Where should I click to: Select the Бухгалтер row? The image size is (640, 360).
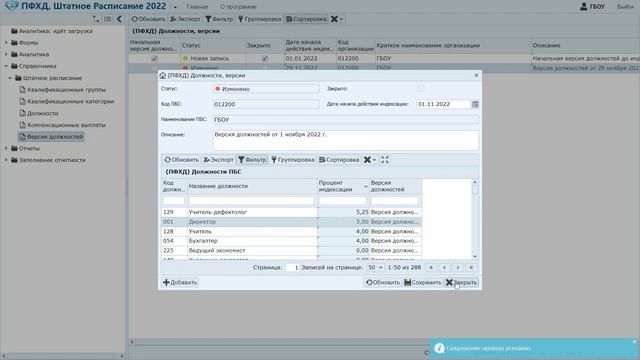(x=291, y=241)
